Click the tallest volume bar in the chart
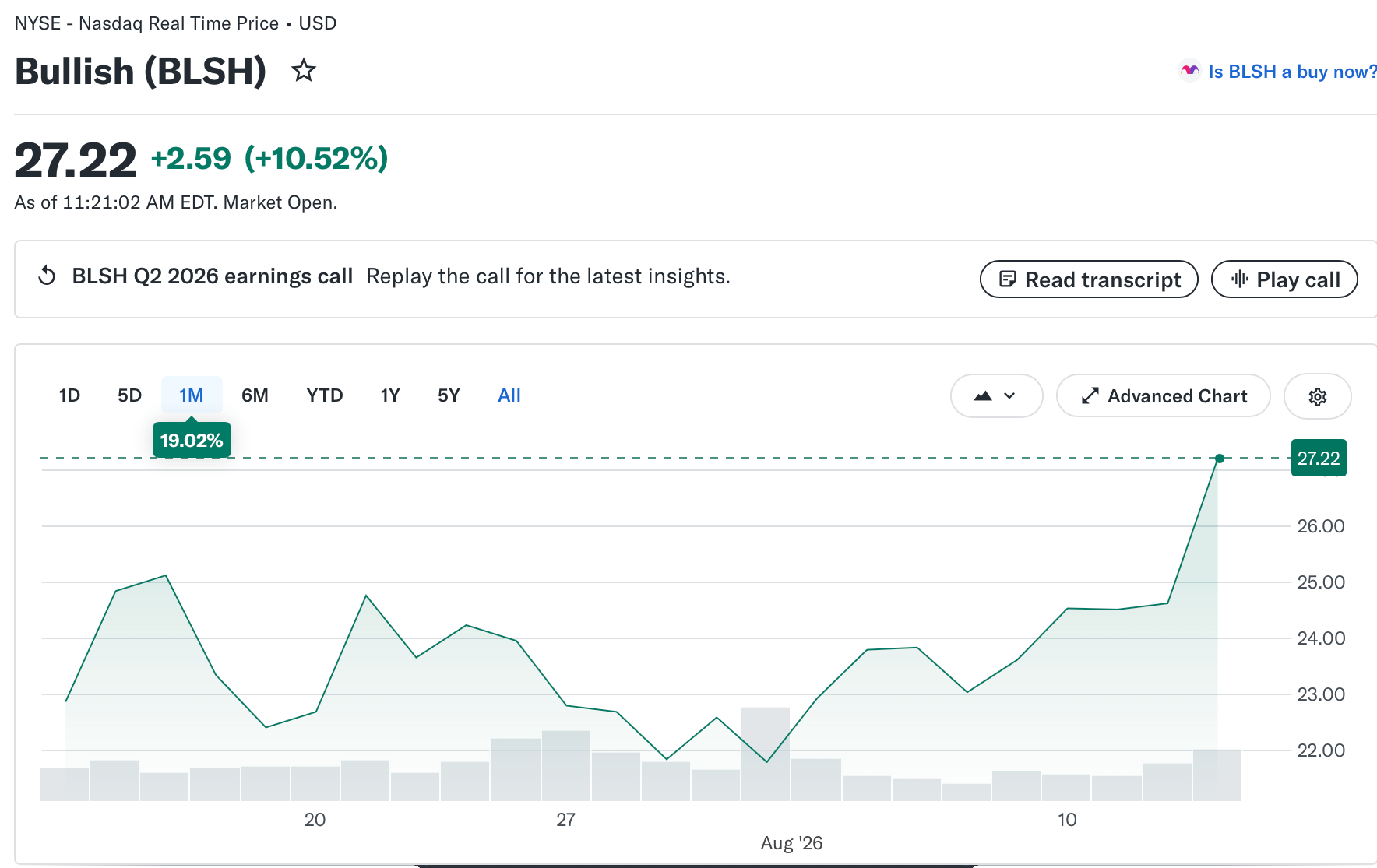The image size is (1377, 868). coord(766,754)
